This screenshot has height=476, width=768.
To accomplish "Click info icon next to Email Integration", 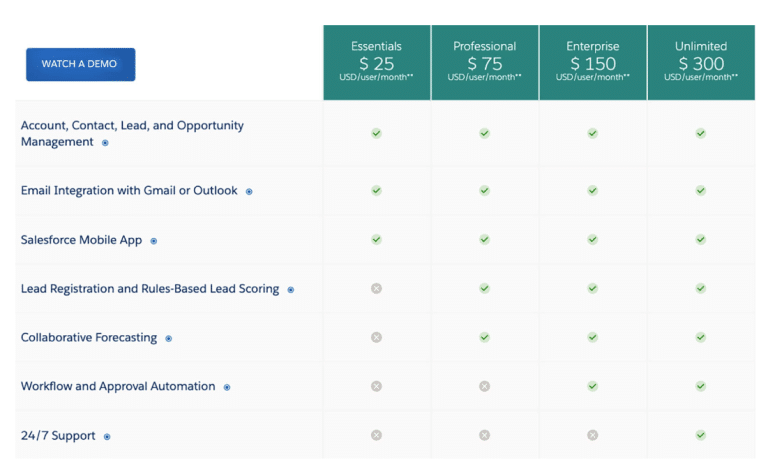I will coord(249,191).
